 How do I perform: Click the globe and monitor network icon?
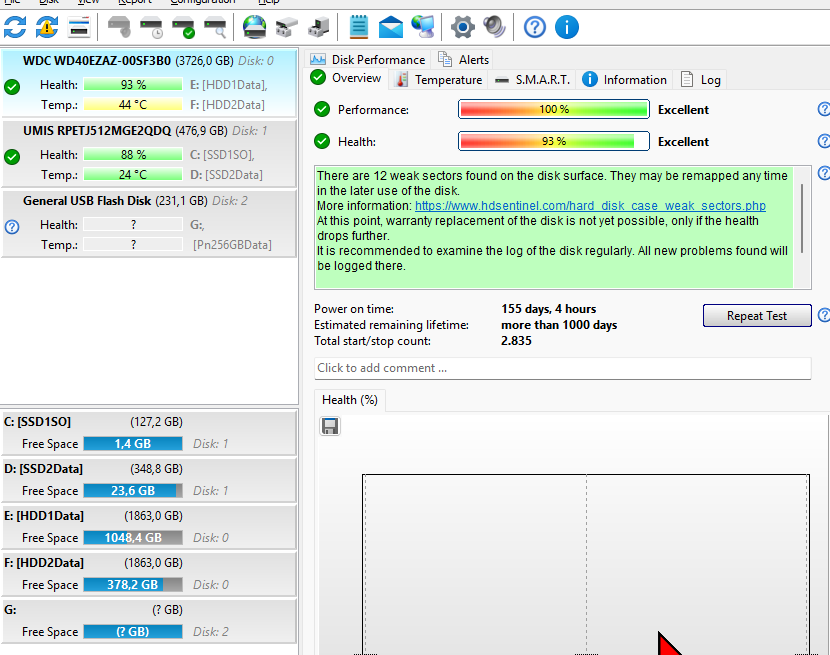pyautogui.click(x=423, y=27)
